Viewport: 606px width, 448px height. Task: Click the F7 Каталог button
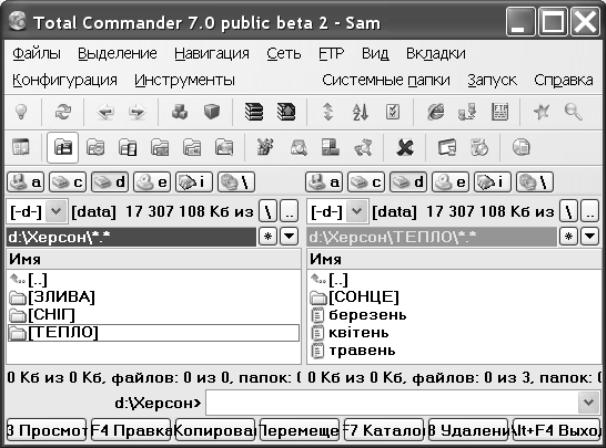[x=384, y=430]
